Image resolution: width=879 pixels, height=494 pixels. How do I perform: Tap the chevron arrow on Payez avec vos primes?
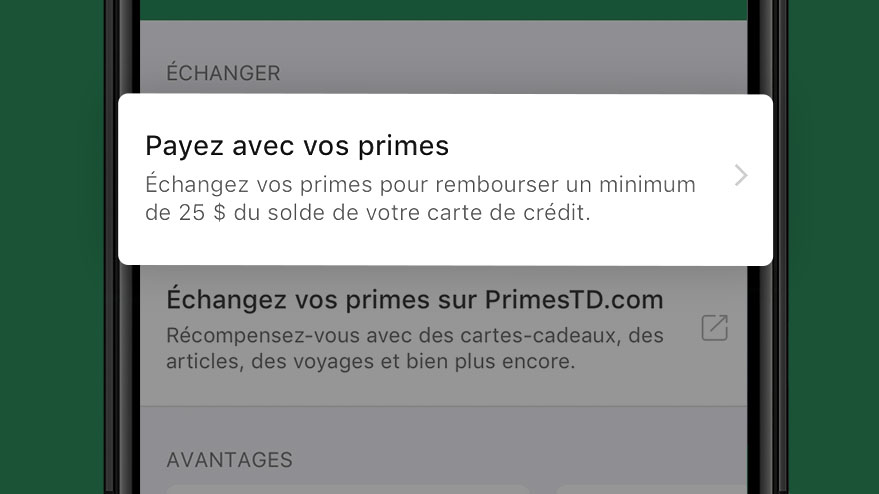(741, 176)
